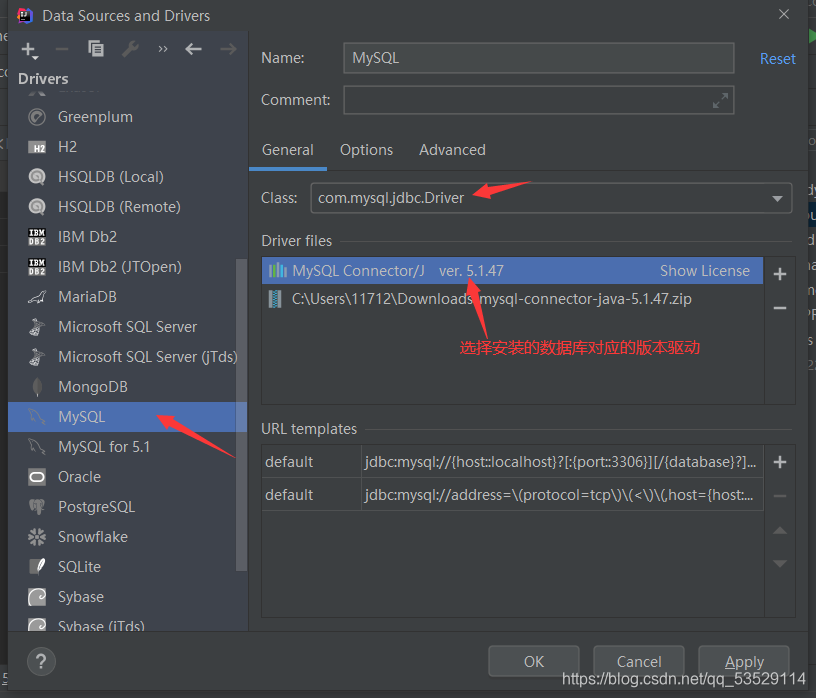Add a driver file with plus
816x698 pixels.
point(780,274)
